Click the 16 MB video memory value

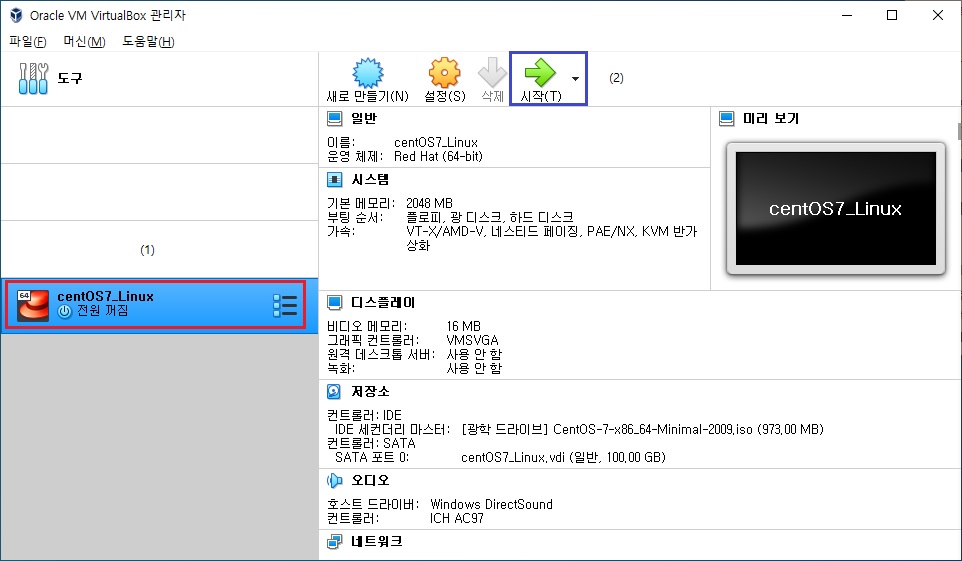pyautogui.click(x=464, y=326)
